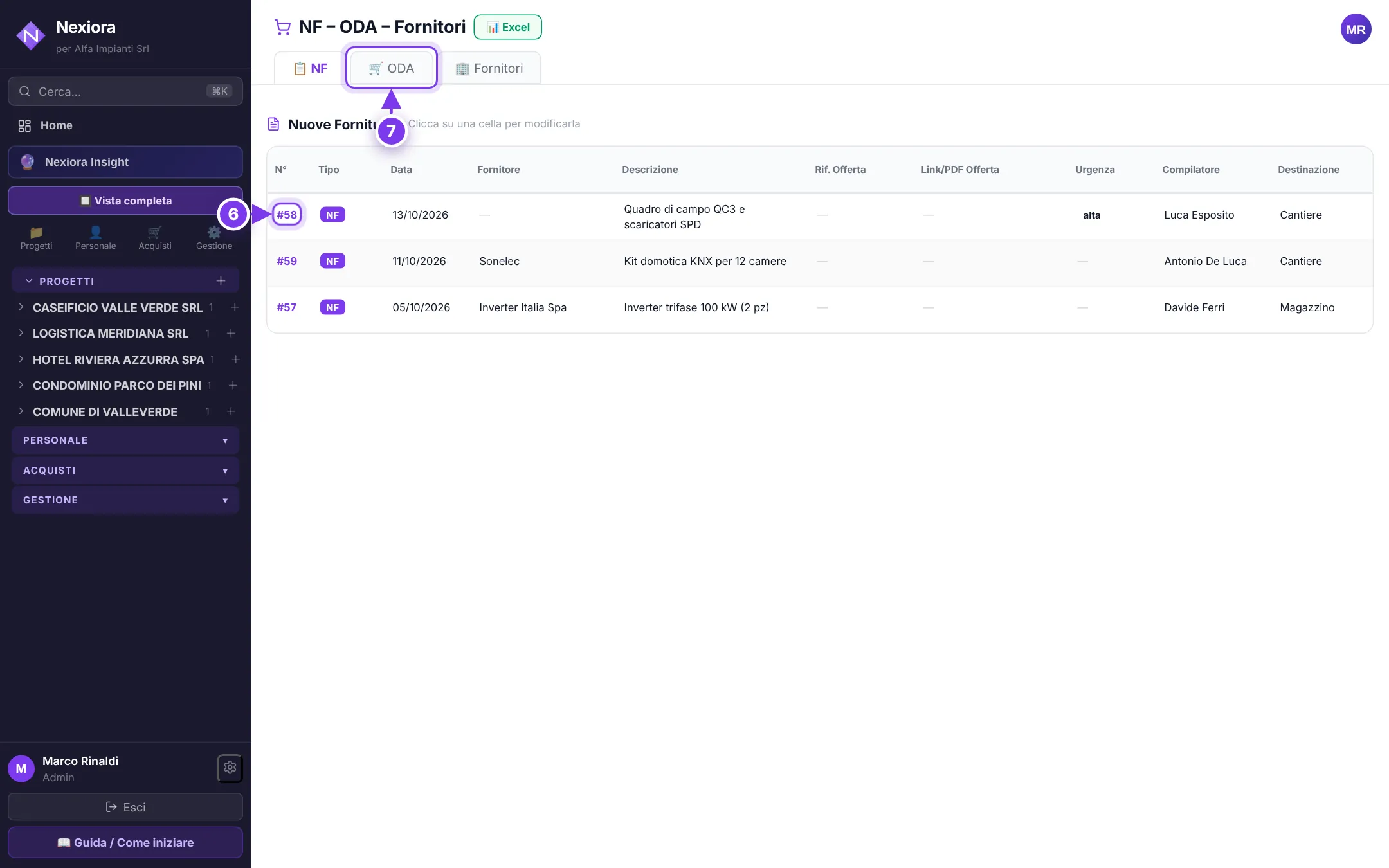This screenshot has width=1389, height=868.
Task: Open Guida / Come iniziare
Action: tap(125, 842)
